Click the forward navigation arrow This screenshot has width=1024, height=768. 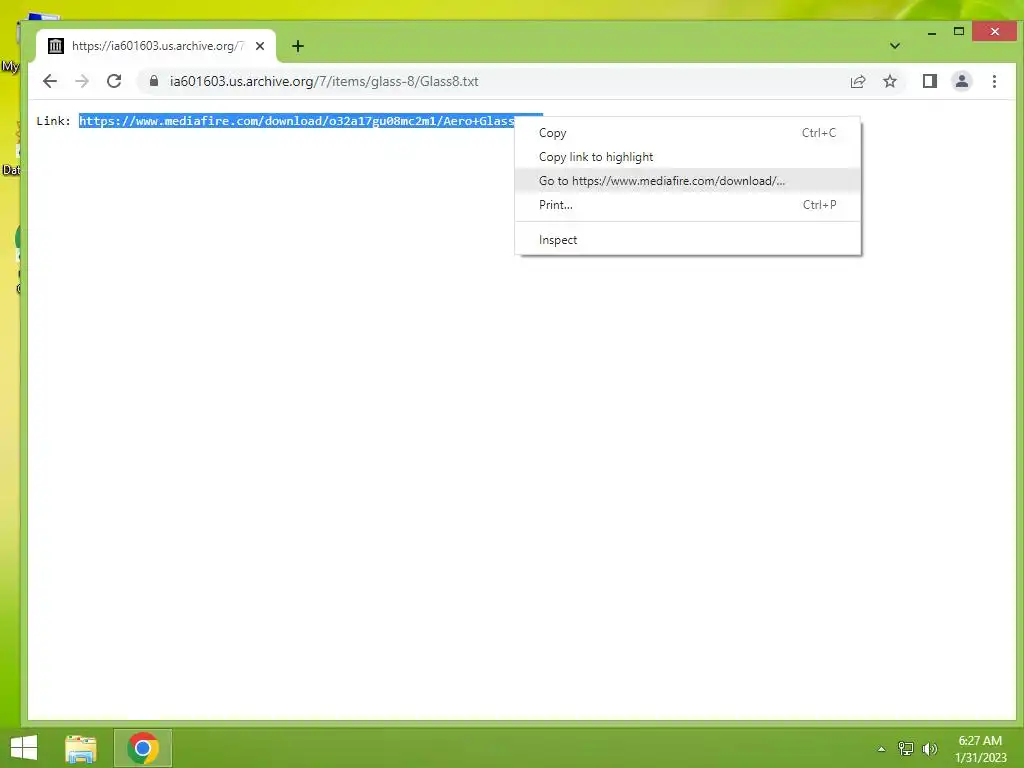click(x=82, y=81)
